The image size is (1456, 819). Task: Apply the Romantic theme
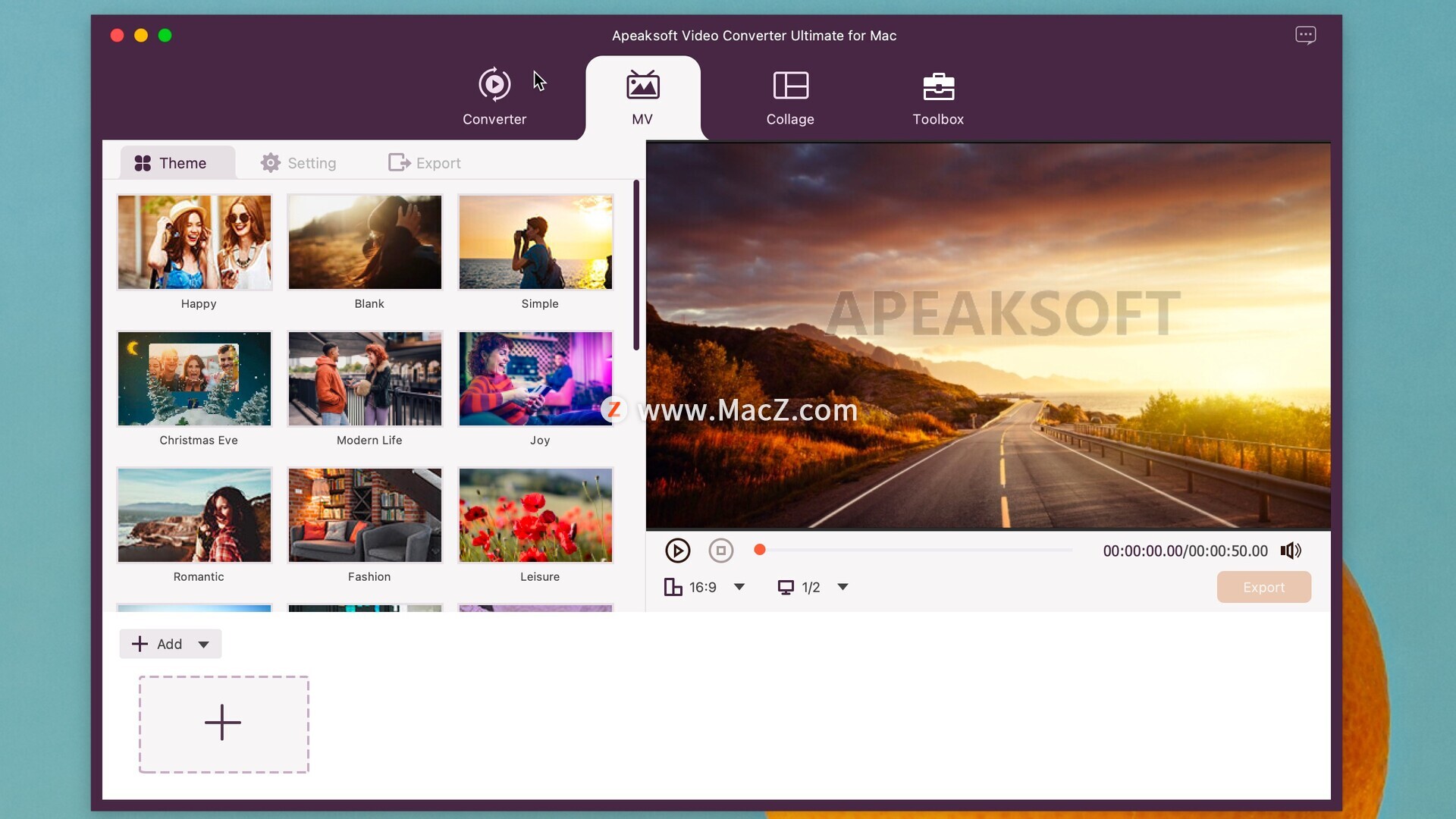[x=194, y=515]
